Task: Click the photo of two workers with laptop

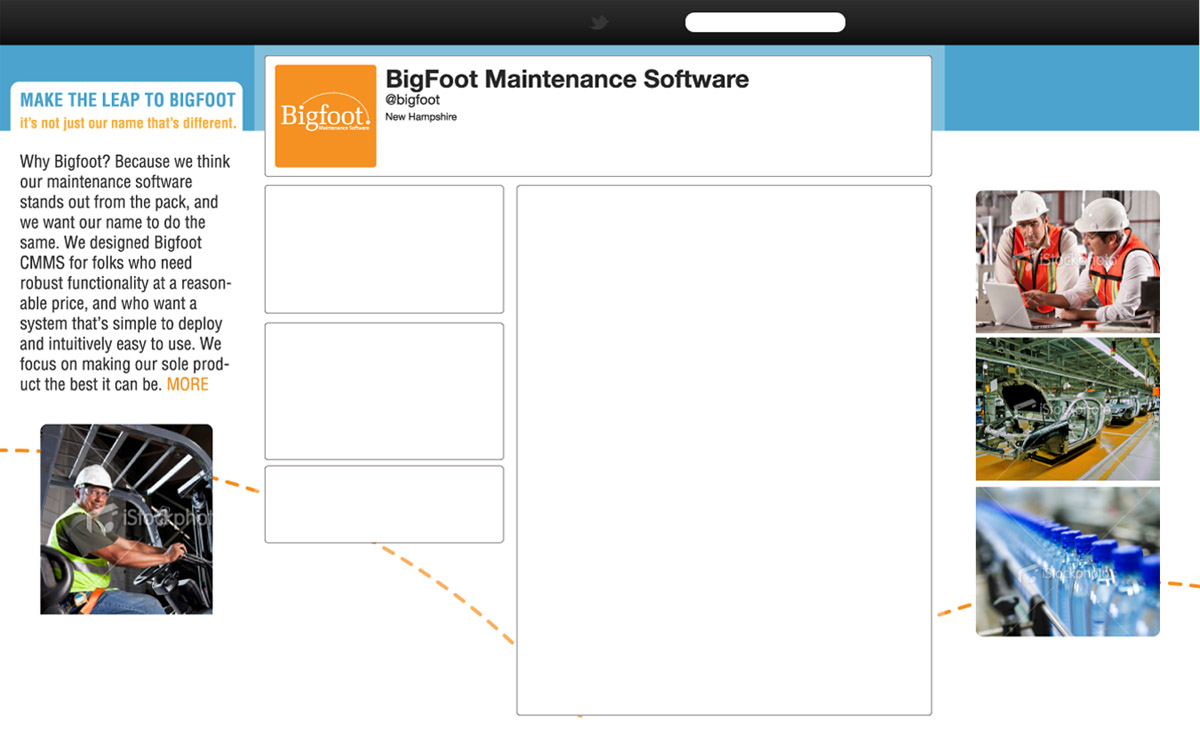Action: [x=1068, y=261]
